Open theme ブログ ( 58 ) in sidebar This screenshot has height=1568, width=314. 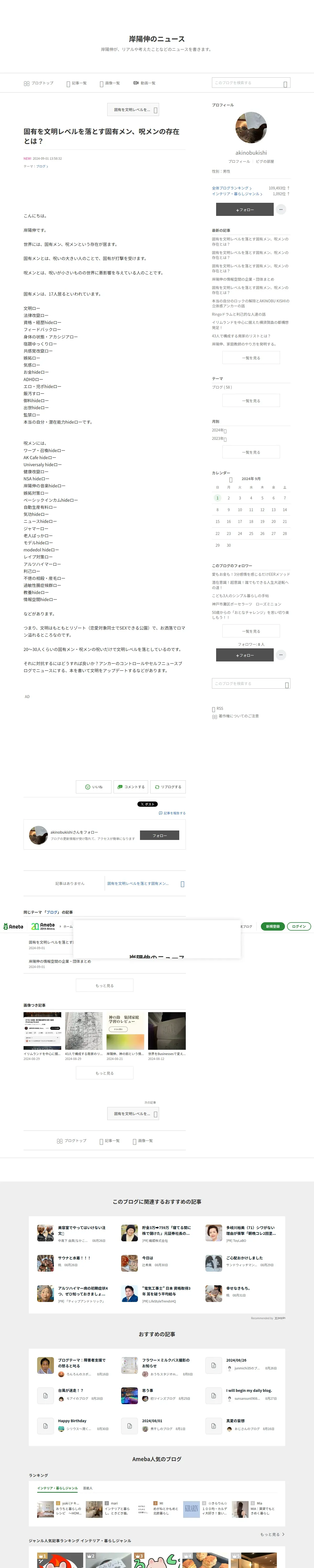[x=222, y=387]
